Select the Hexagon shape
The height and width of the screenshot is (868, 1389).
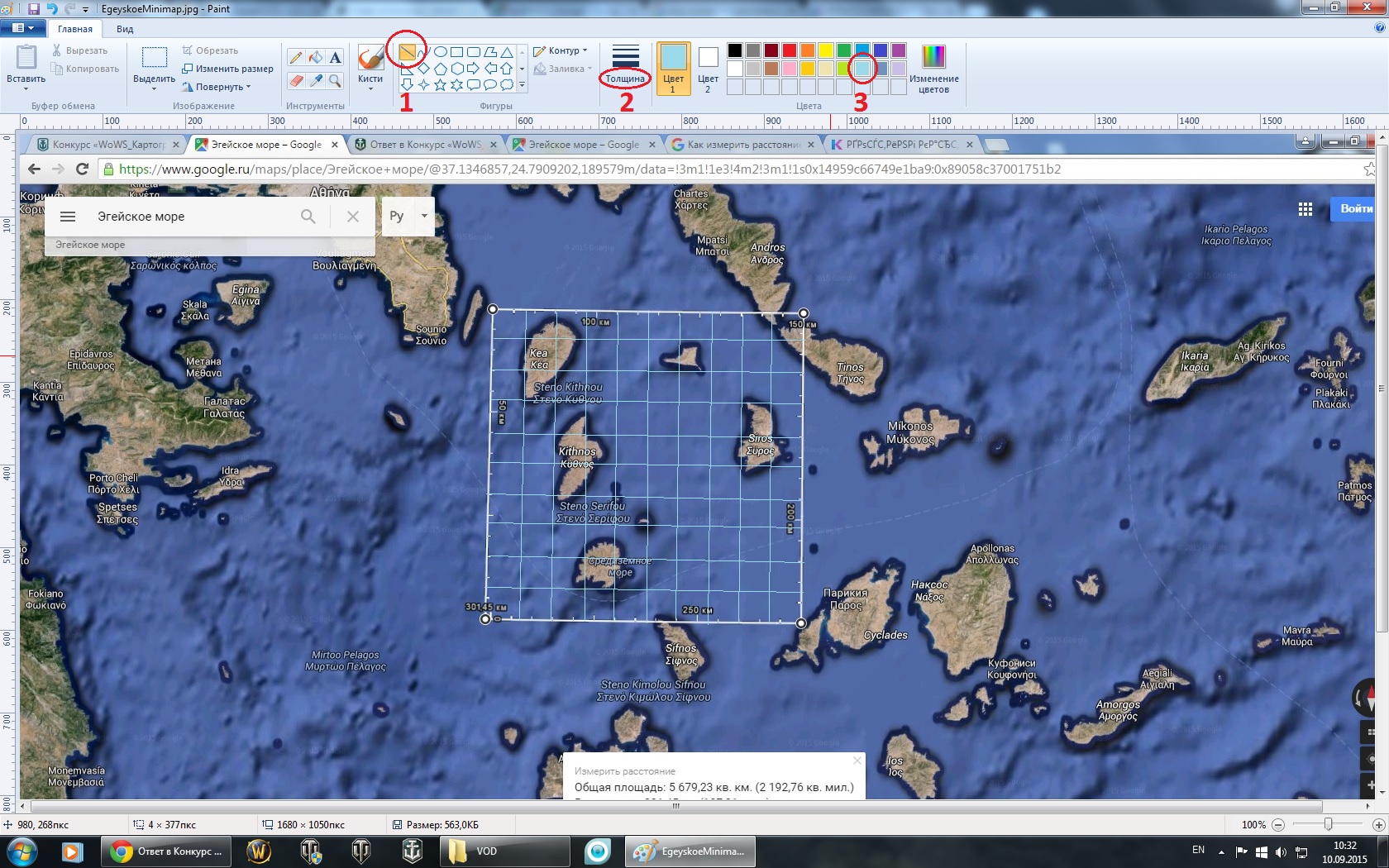(456, 69)
